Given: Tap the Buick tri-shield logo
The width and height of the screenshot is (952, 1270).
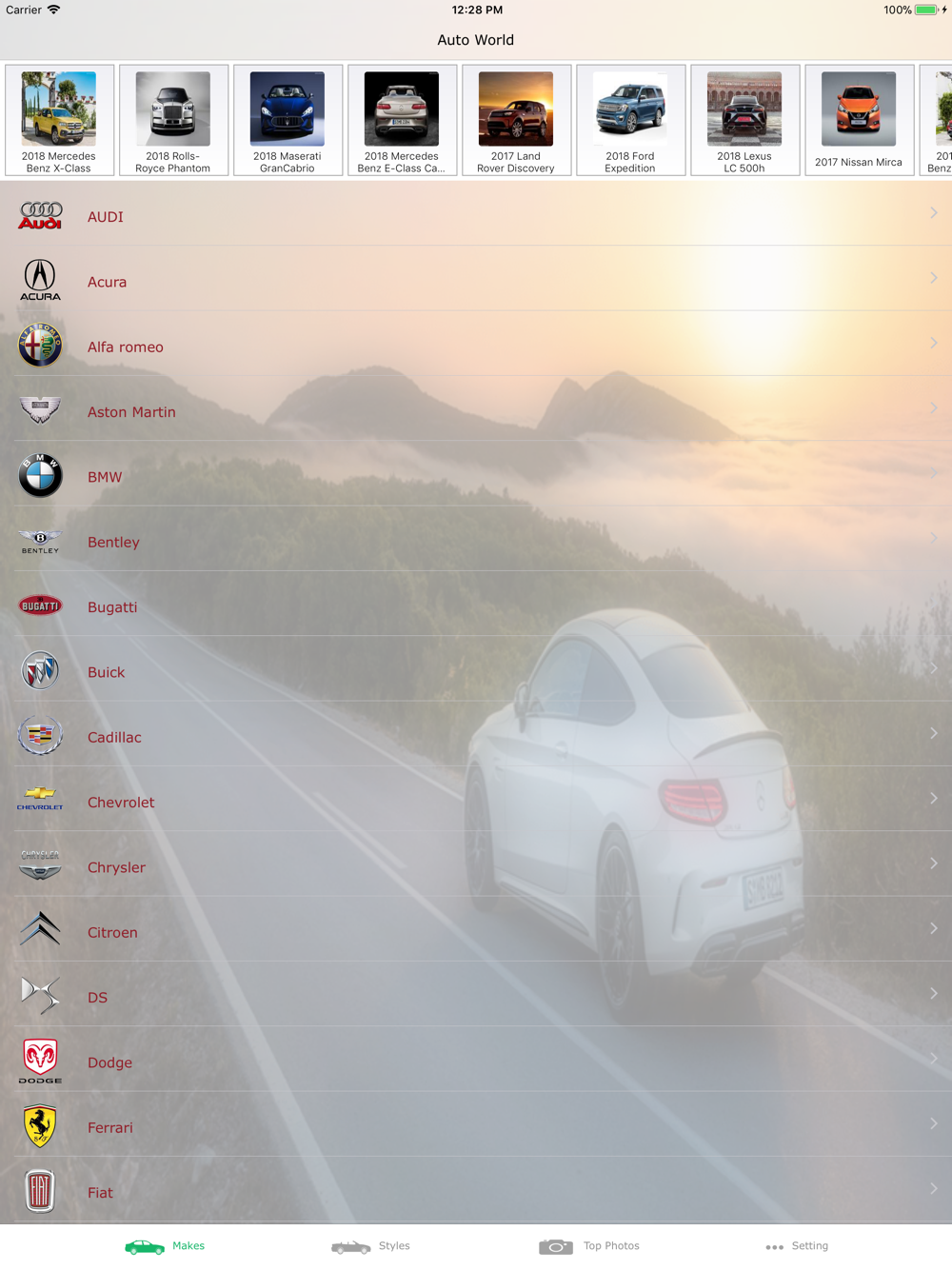Looking at the screenshot, I should point(40,671).
